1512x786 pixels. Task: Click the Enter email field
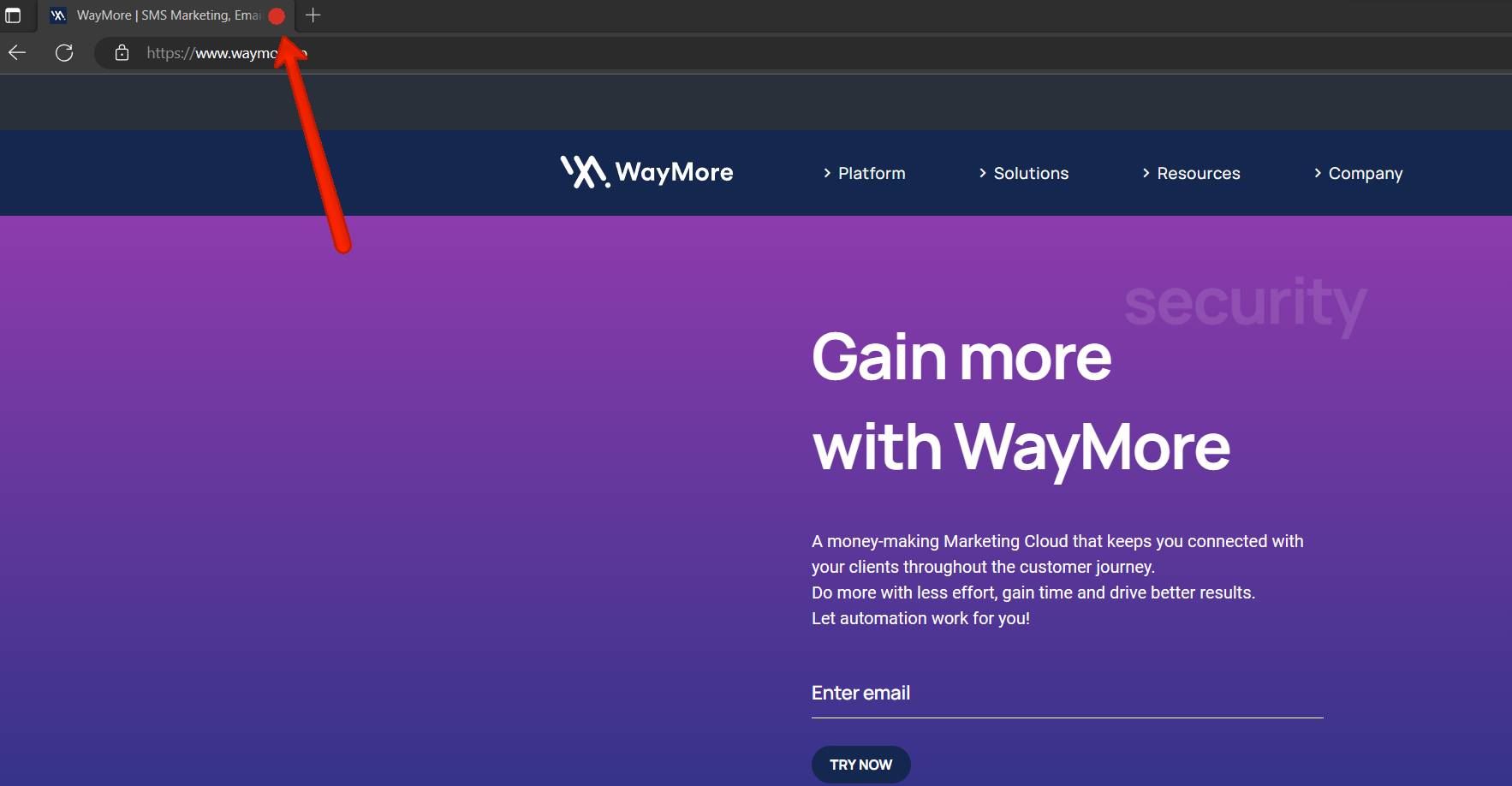pos(1067,694)
